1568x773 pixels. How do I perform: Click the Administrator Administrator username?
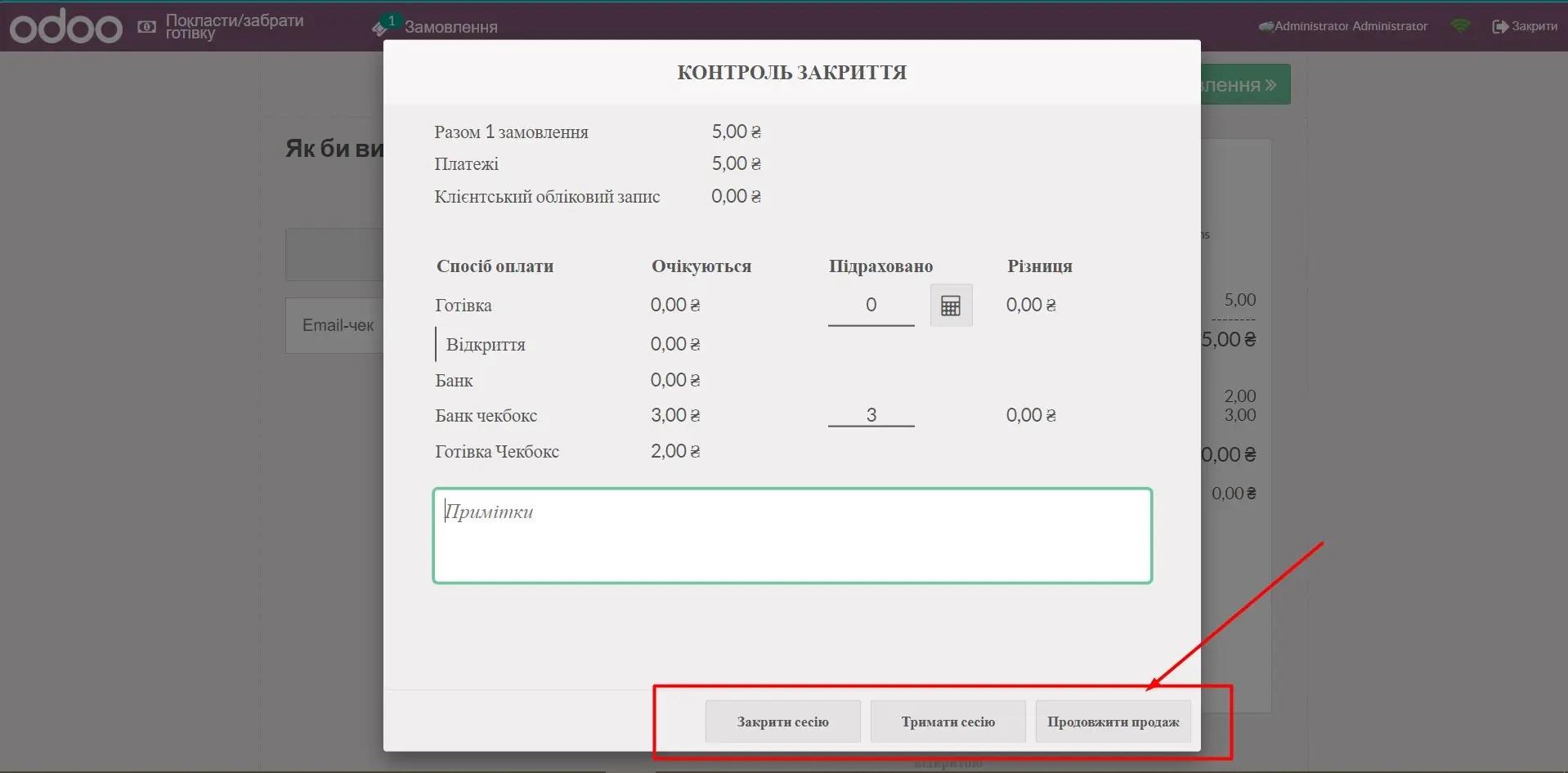click(x=1351, y=26)
